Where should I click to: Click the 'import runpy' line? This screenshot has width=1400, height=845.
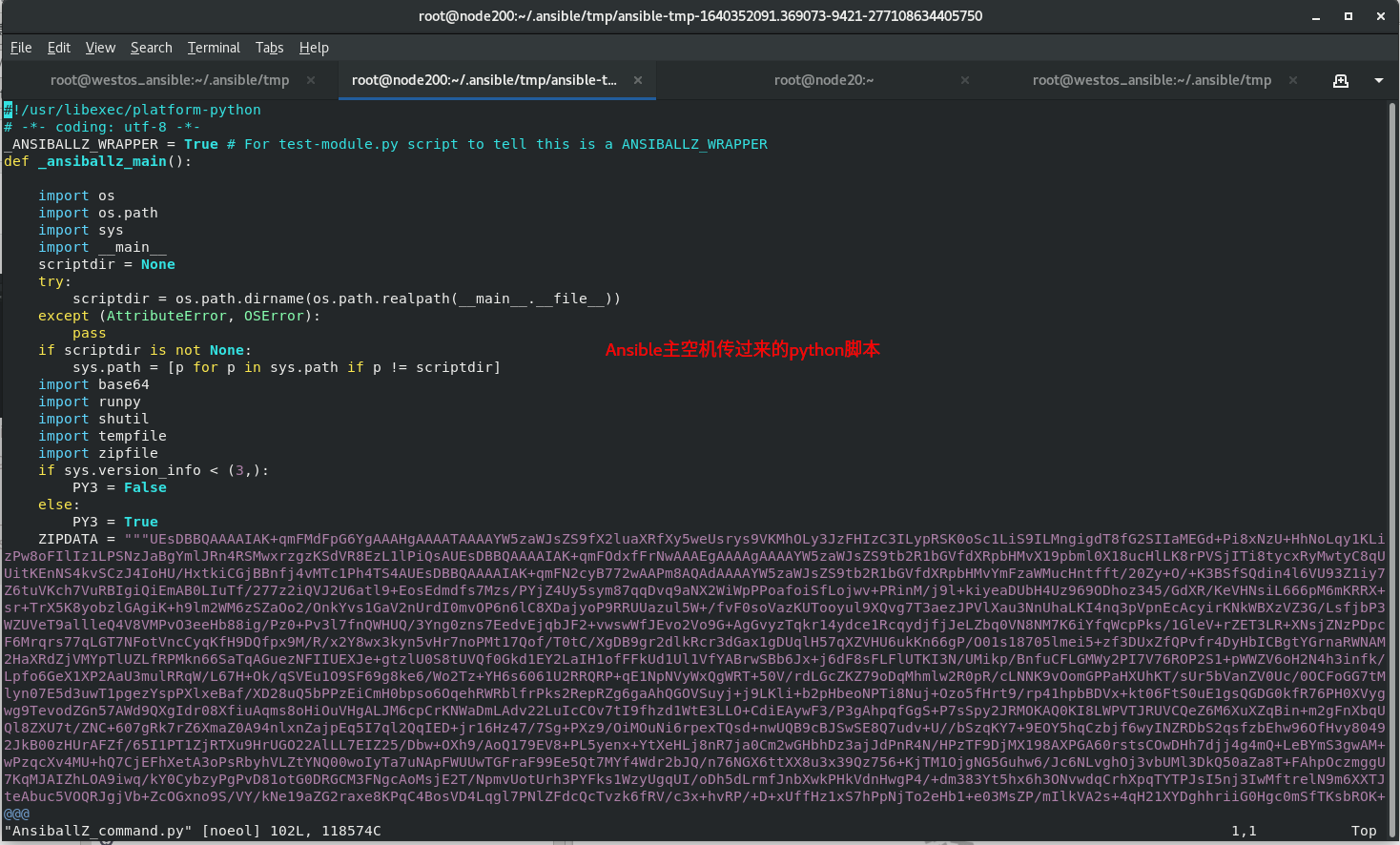point(90,402)
